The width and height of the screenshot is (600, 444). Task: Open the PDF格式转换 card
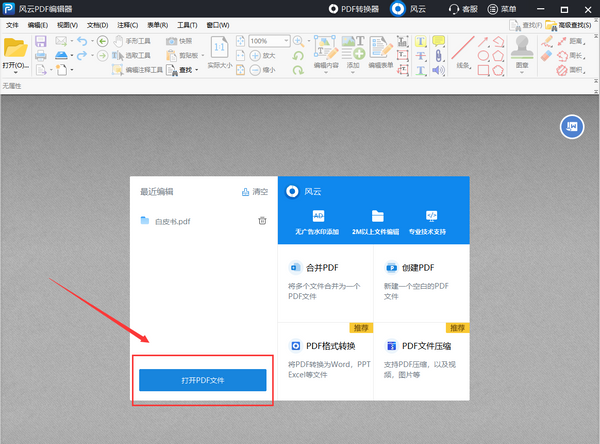pyautogui.click(x=326, y=361)
